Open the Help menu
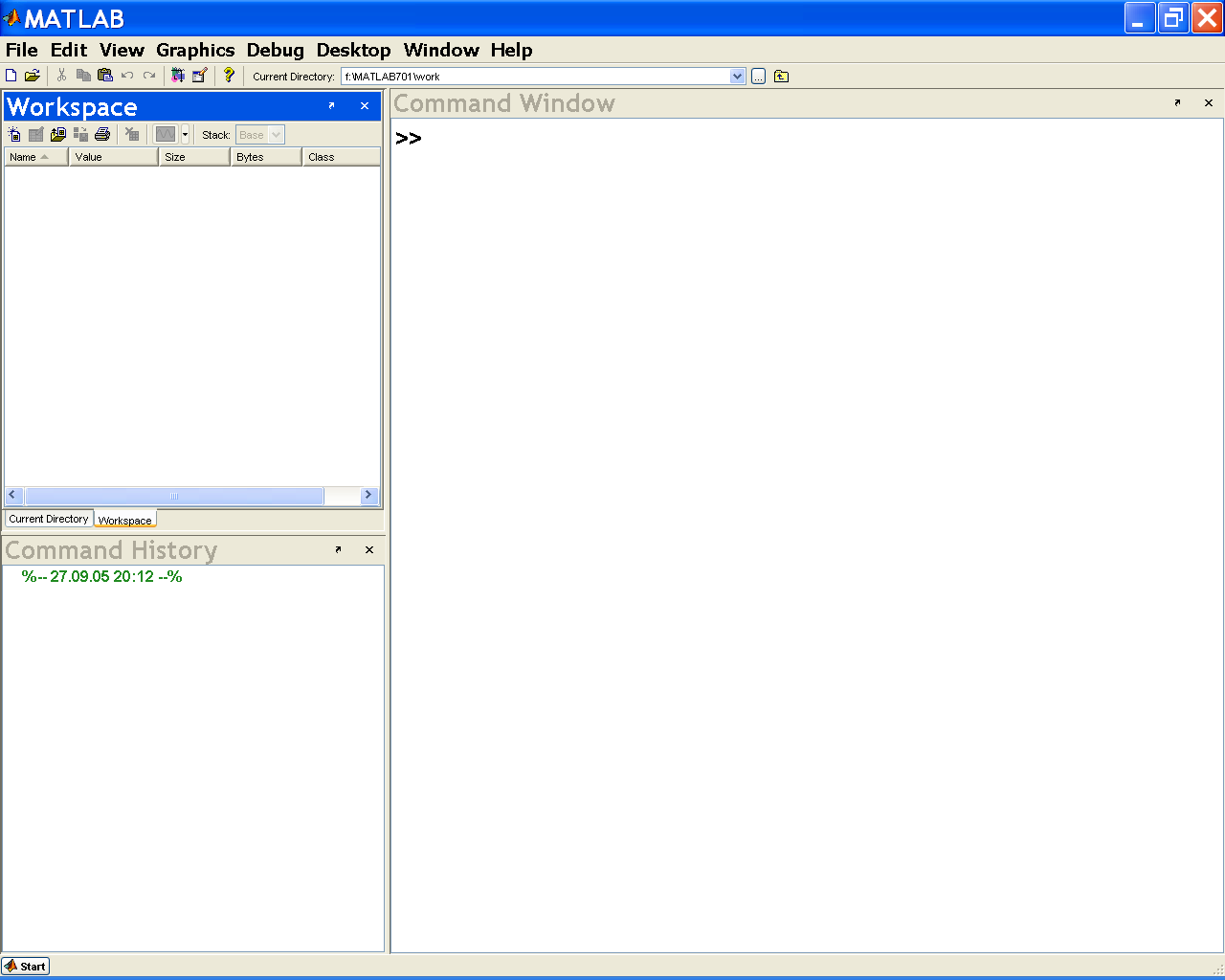The width and height of the screenshot is (1225, 980). pos(512,51)
